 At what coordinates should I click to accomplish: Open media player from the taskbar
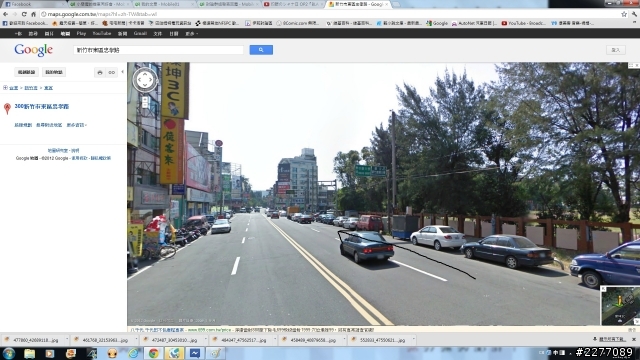click(x=50, y=353)
